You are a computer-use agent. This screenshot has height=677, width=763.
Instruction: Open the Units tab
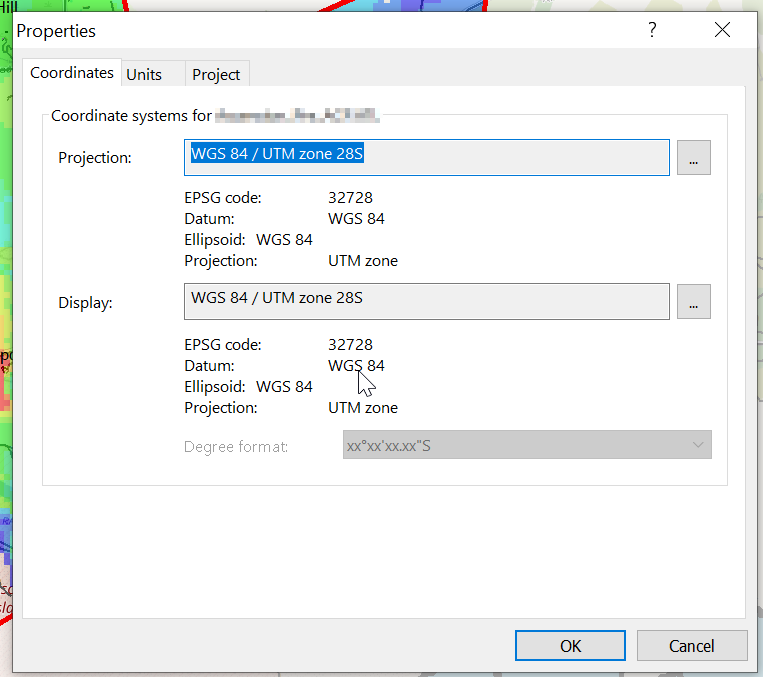point(144,74)
